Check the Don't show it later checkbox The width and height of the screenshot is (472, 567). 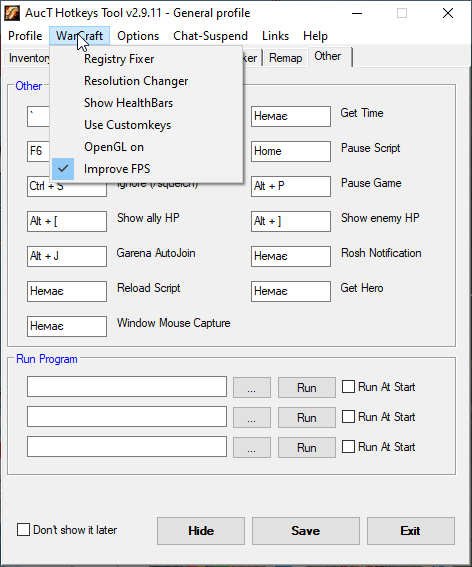point(24,530)
